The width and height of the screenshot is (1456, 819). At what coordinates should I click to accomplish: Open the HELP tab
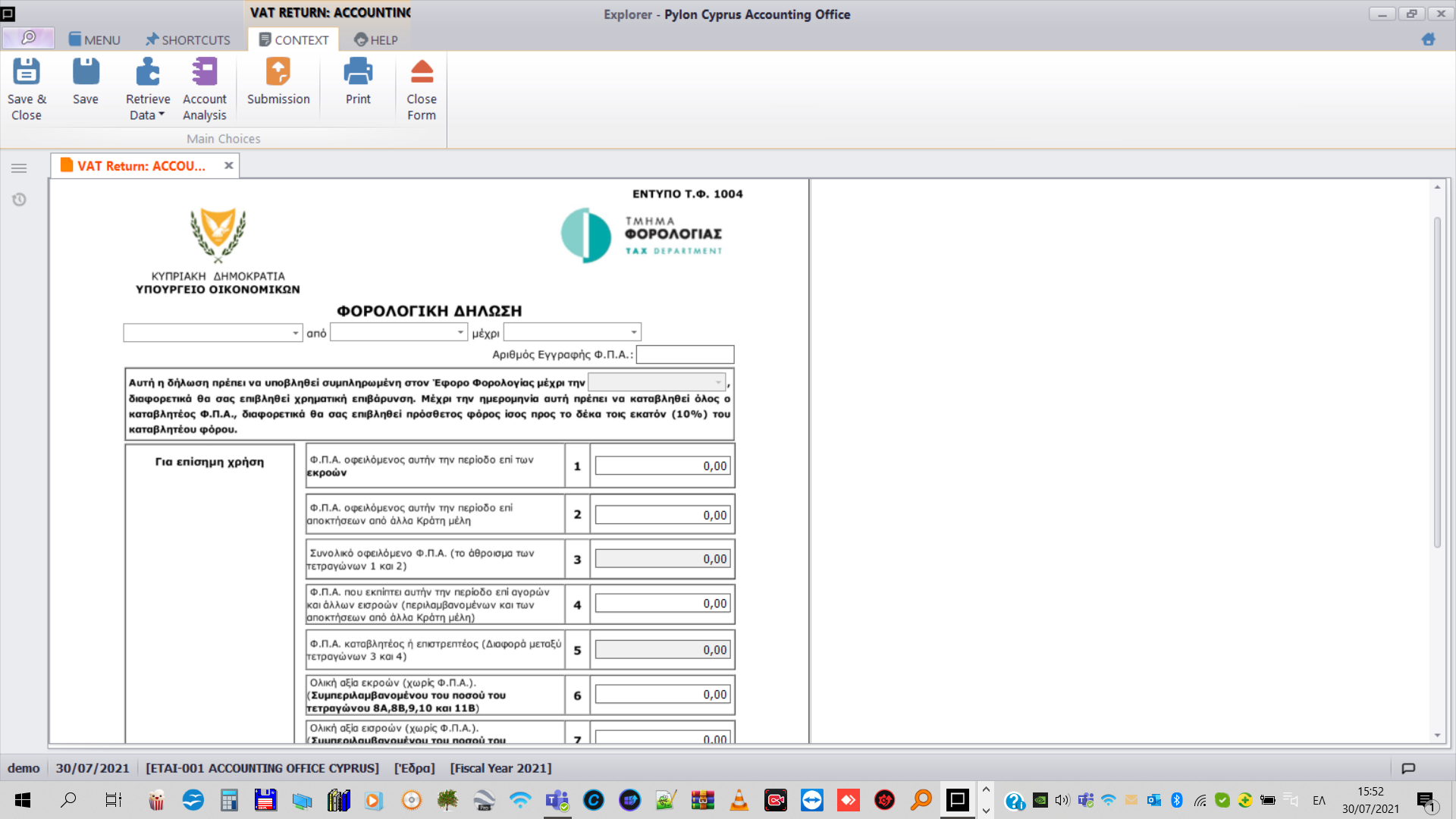[376, 39]
